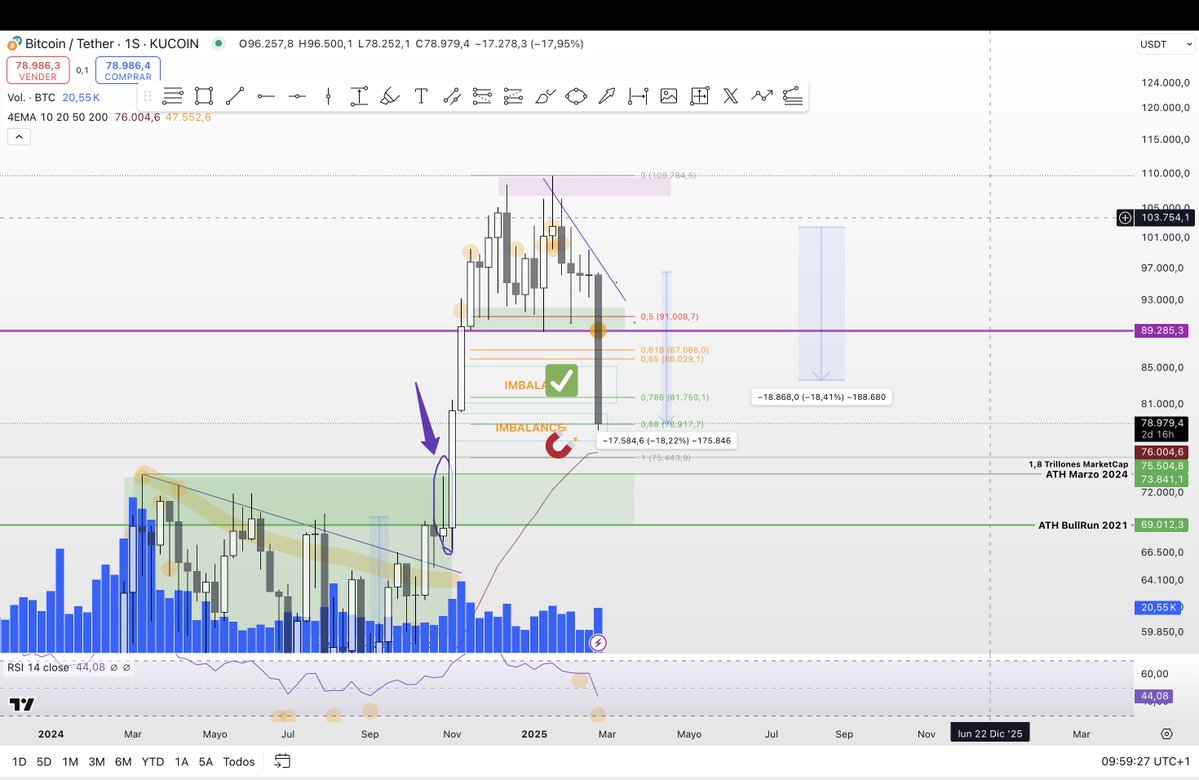
Task: Select the last tool in the drawing toolbar
Action: 793,96
